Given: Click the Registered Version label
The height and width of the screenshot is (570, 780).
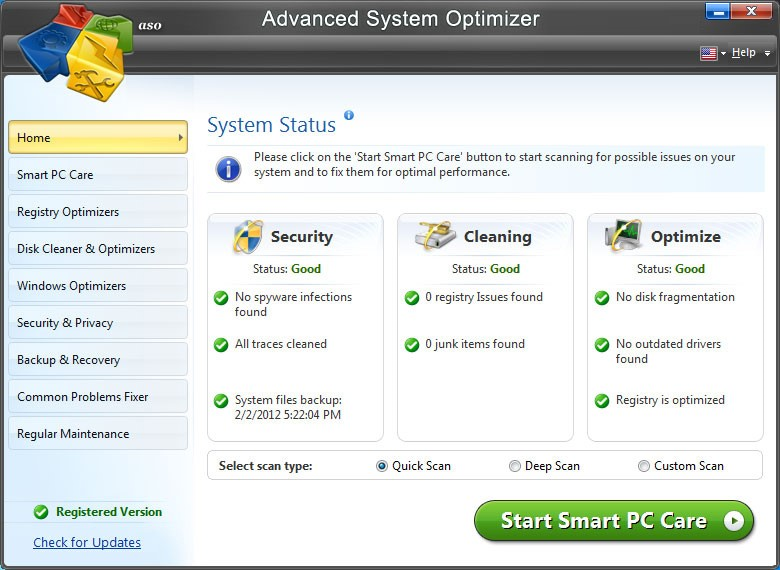Looking at the screenshot, I should coord(109,512).
